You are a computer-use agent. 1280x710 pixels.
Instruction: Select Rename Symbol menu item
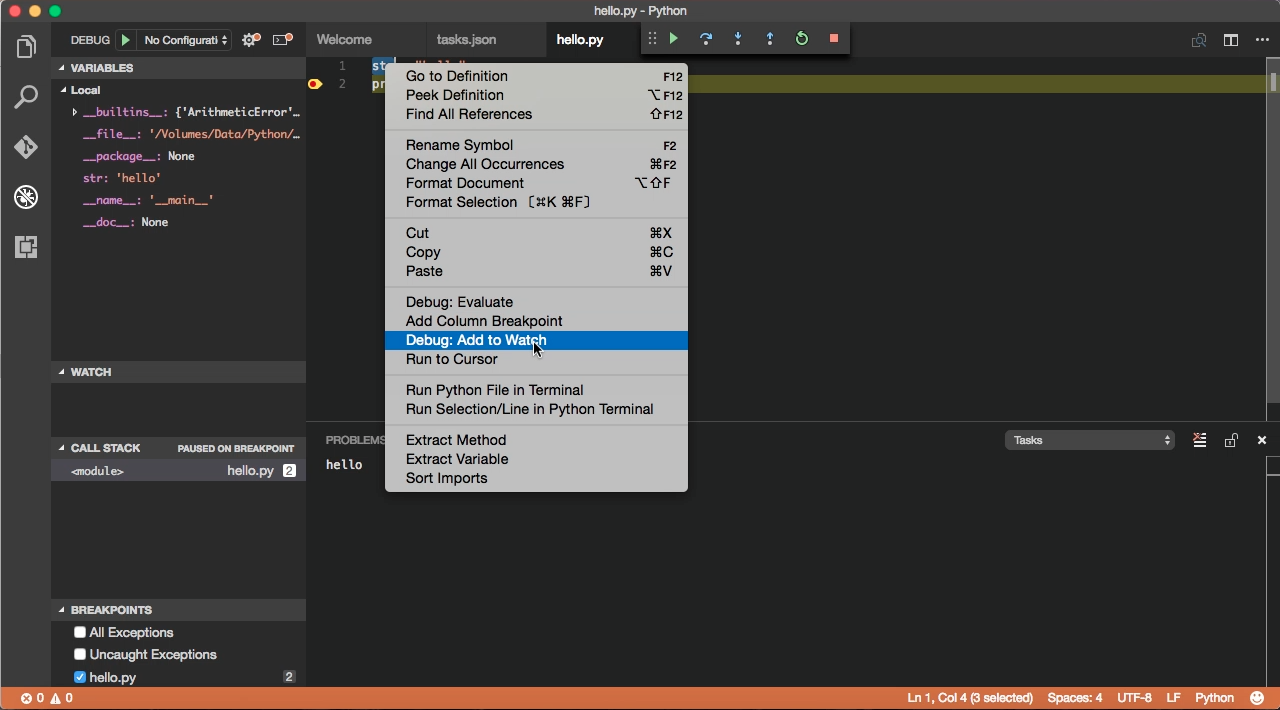coord(536,145)
